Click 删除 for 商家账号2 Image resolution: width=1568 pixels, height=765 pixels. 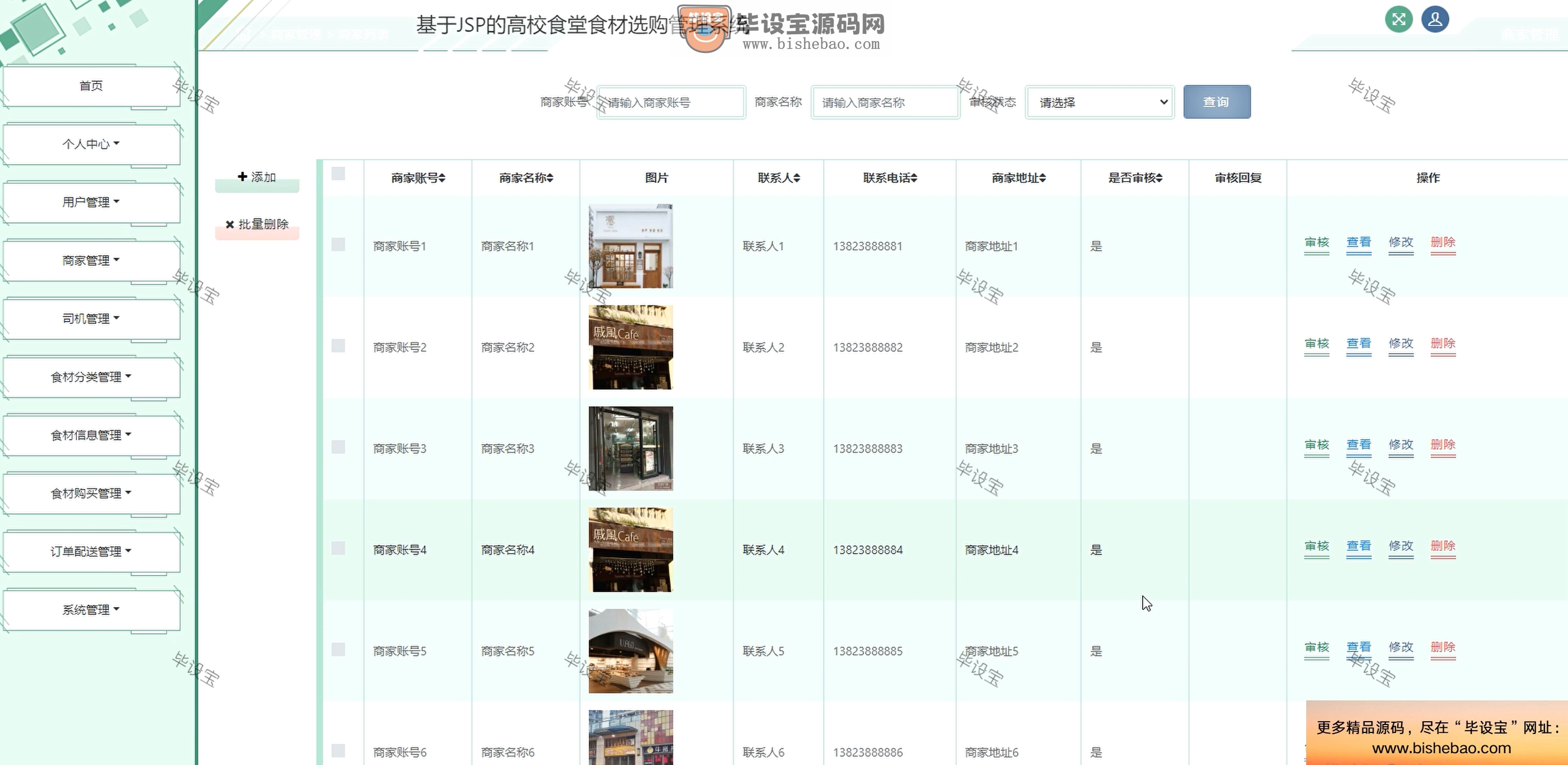click(x=1443, y=344)
